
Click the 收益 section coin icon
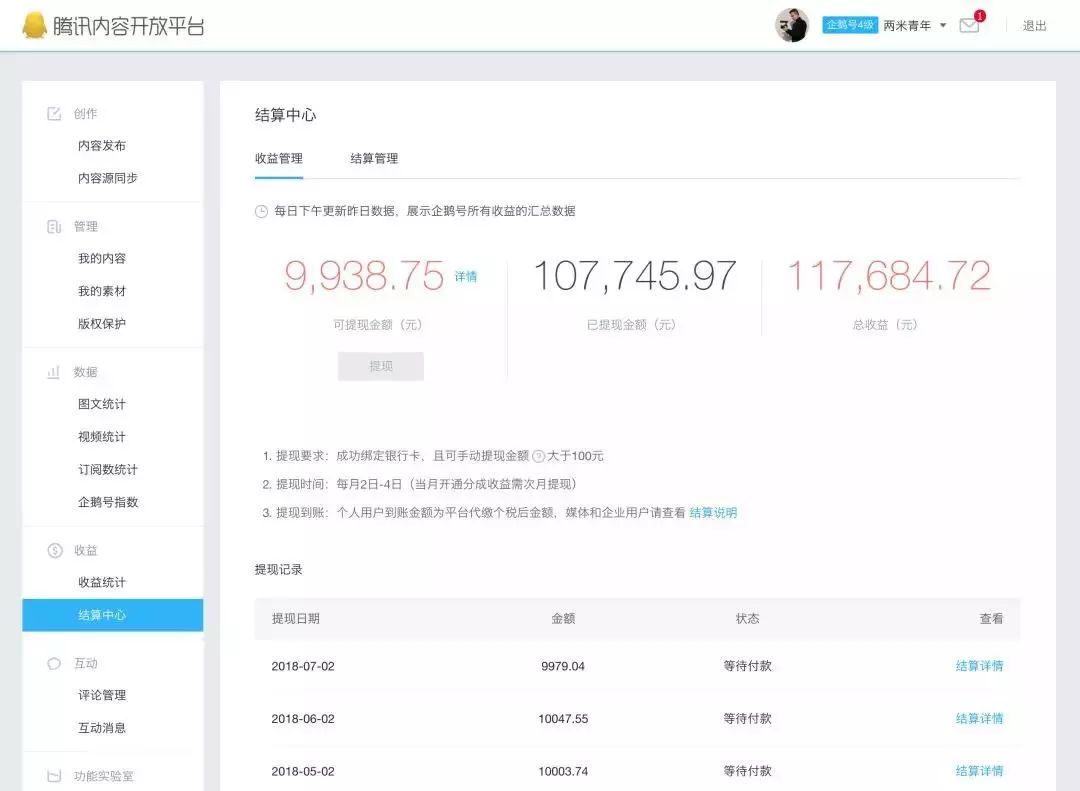pyautogui.click(x=54, y=551)
